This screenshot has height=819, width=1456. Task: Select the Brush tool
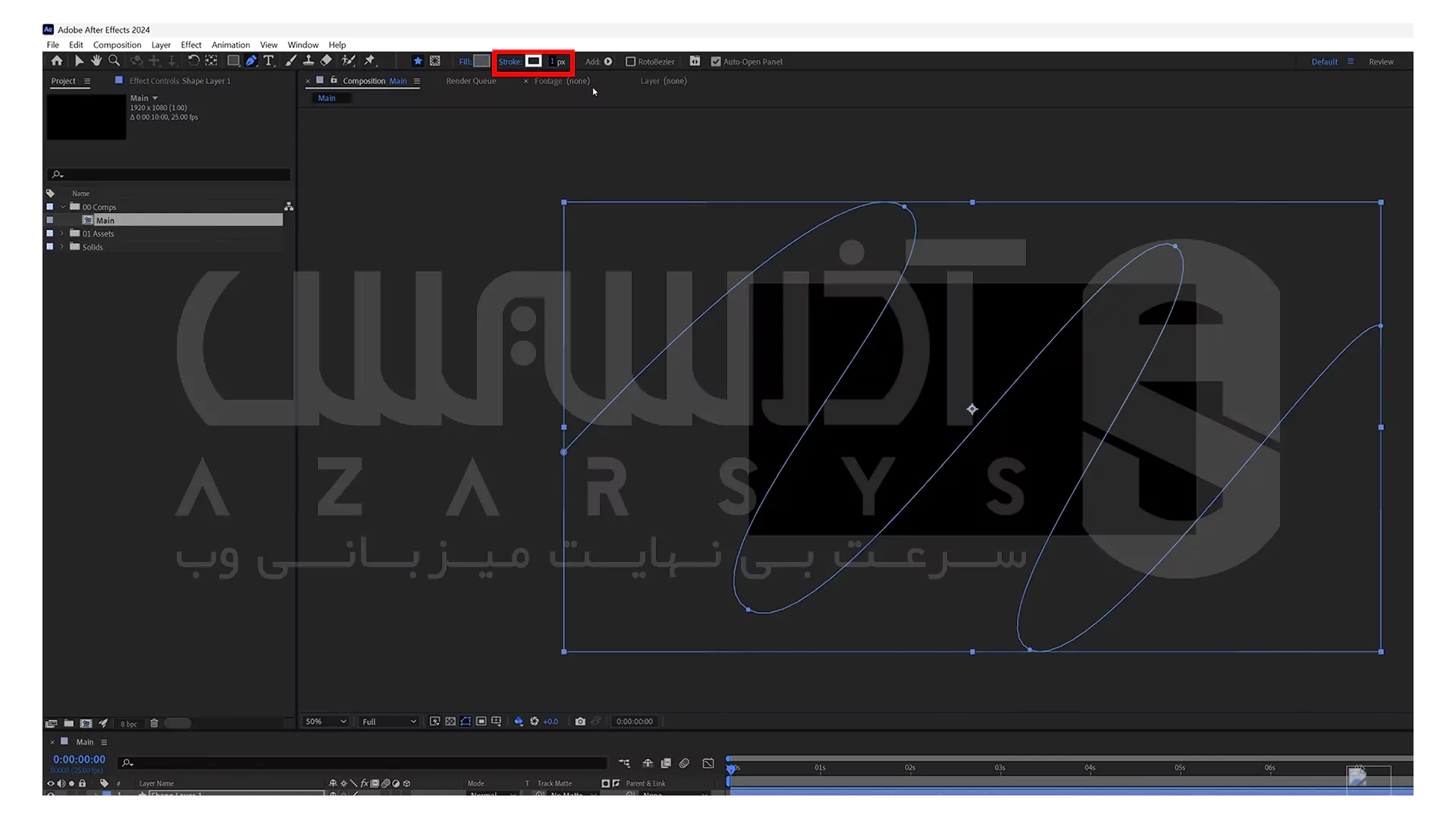[x=291, y=61]
